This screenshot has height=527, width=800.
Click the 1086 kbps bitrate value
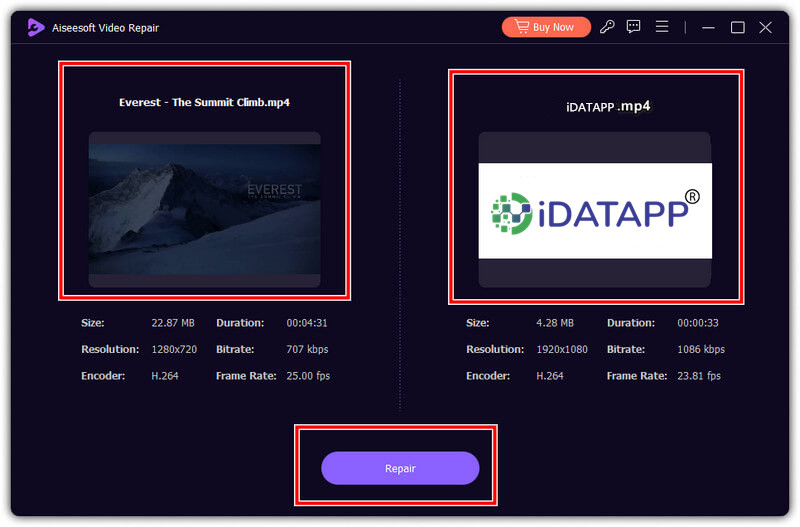click(701, 350)
